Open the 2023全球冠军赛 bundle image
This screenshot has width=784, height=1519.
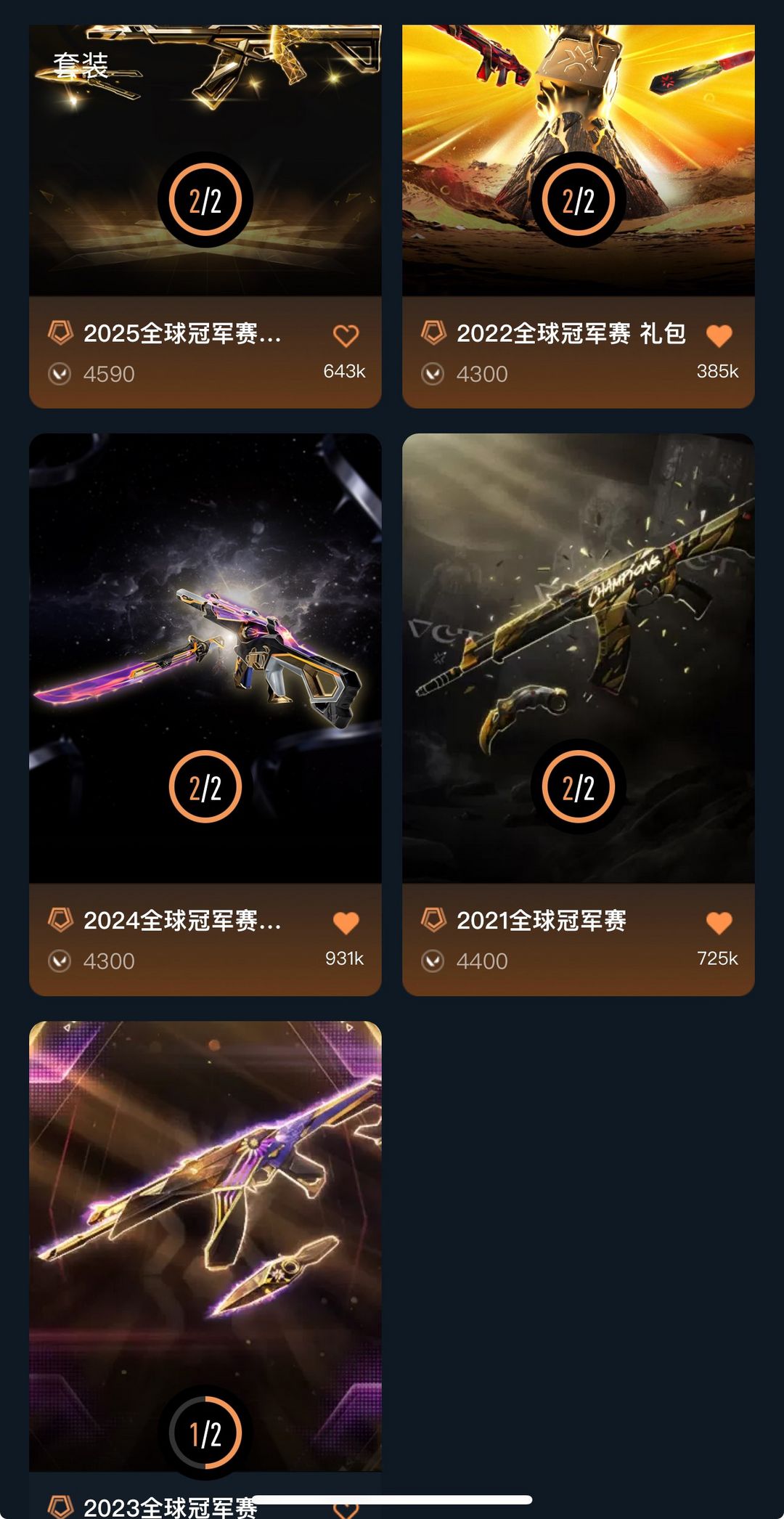pos(205,1246)
